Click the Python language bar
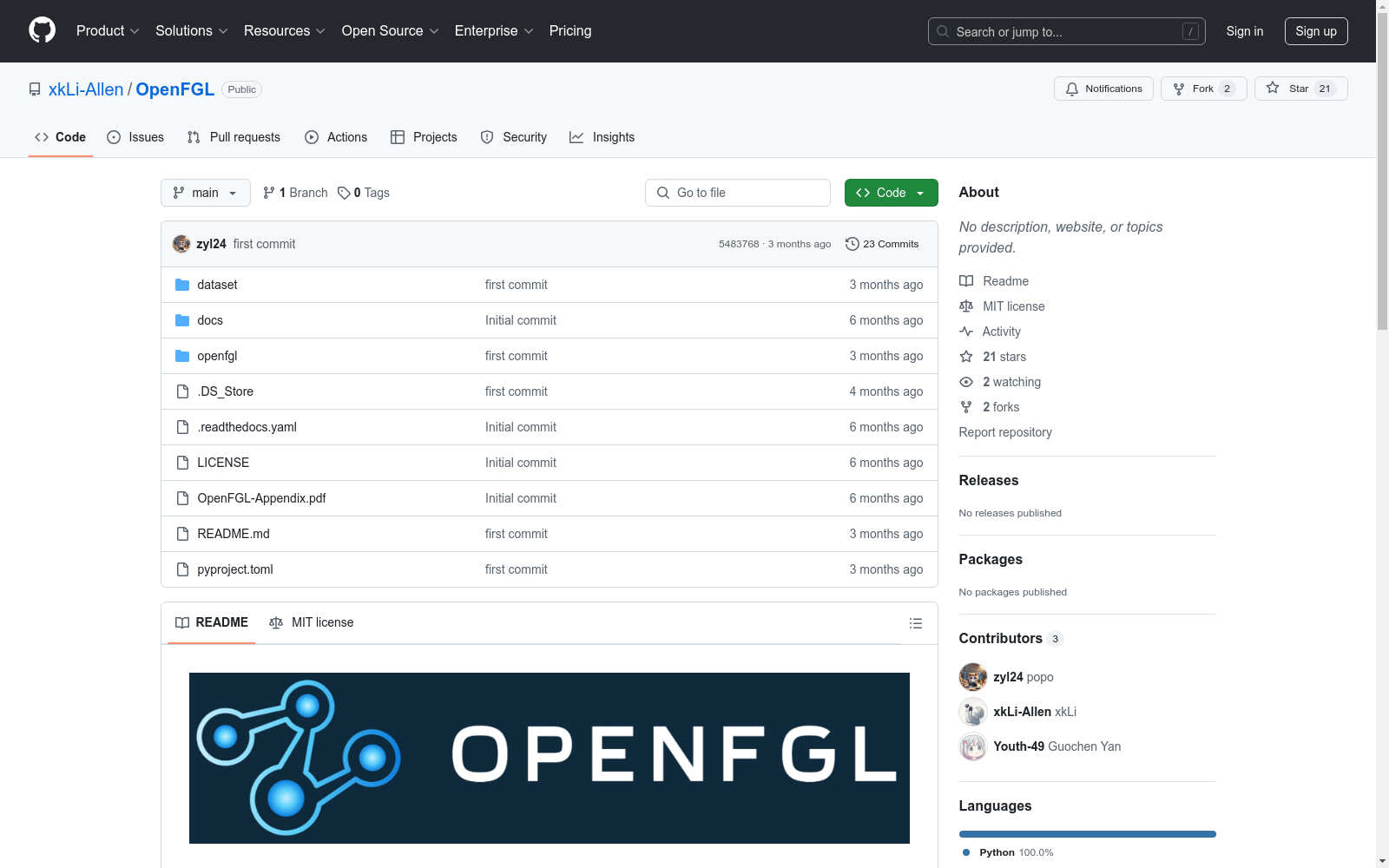The width and height of the screenshot is (1389, 868). [1088, 834]
